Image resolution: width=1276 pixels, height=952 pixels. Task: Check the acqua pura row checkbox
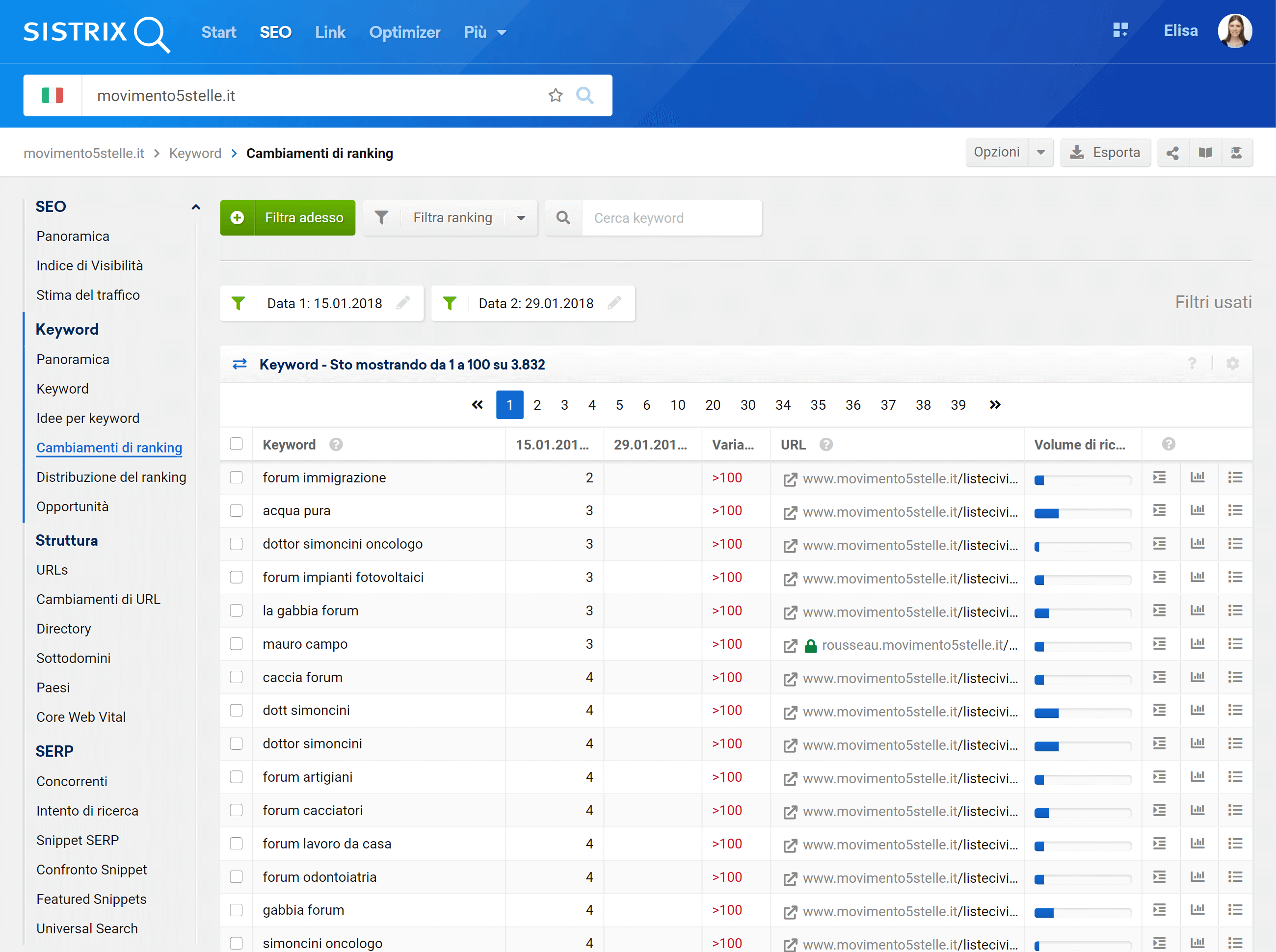coord(236,510)
